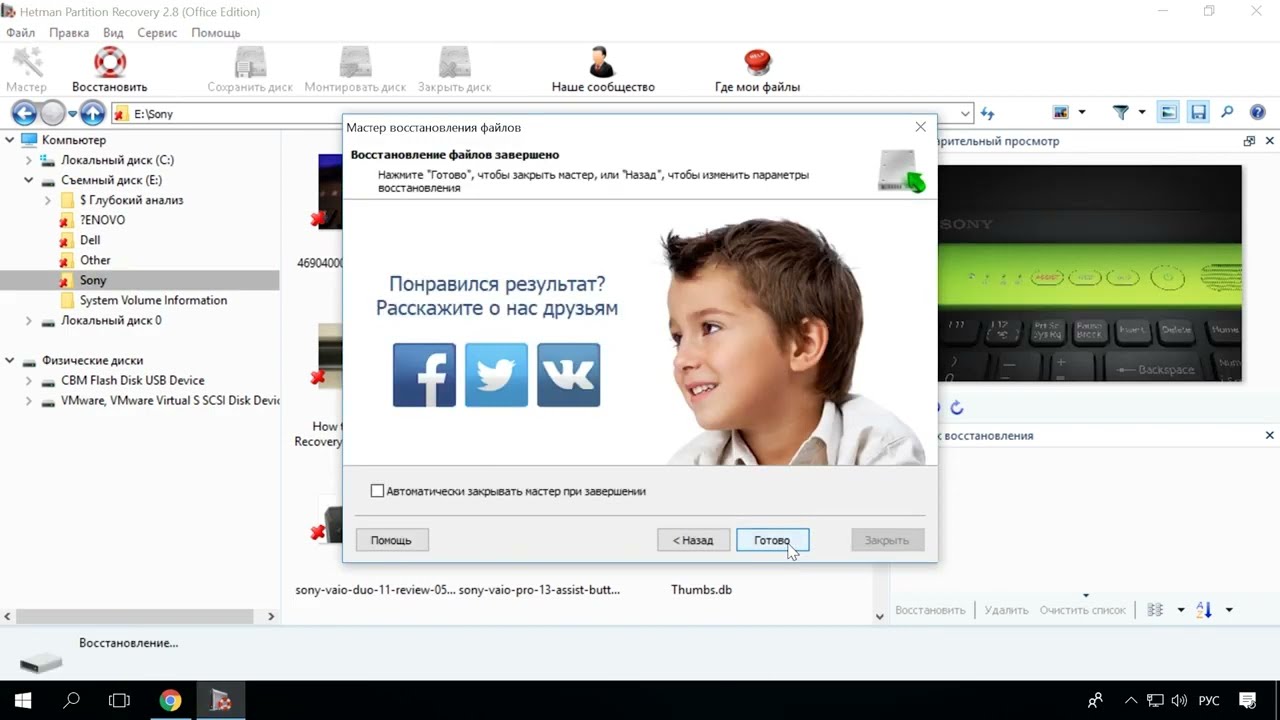This screenshot has width=1280, height=720.
Task: Open the sort order dropdown arrow in recovery list
Action: coord(1229,610)
